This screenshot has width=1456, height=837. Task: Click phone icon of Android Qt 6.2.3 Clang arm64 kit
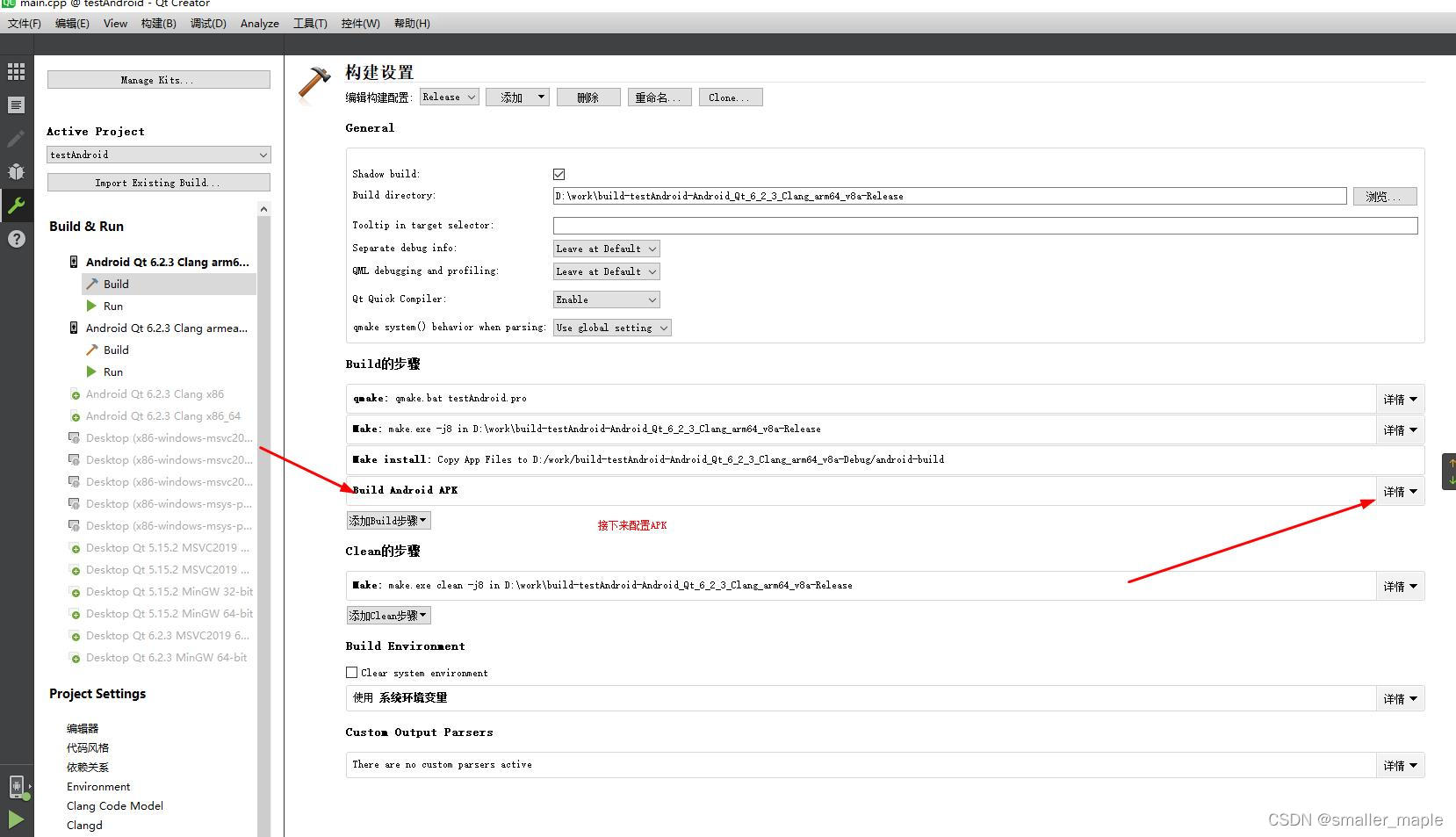[74, 262]
